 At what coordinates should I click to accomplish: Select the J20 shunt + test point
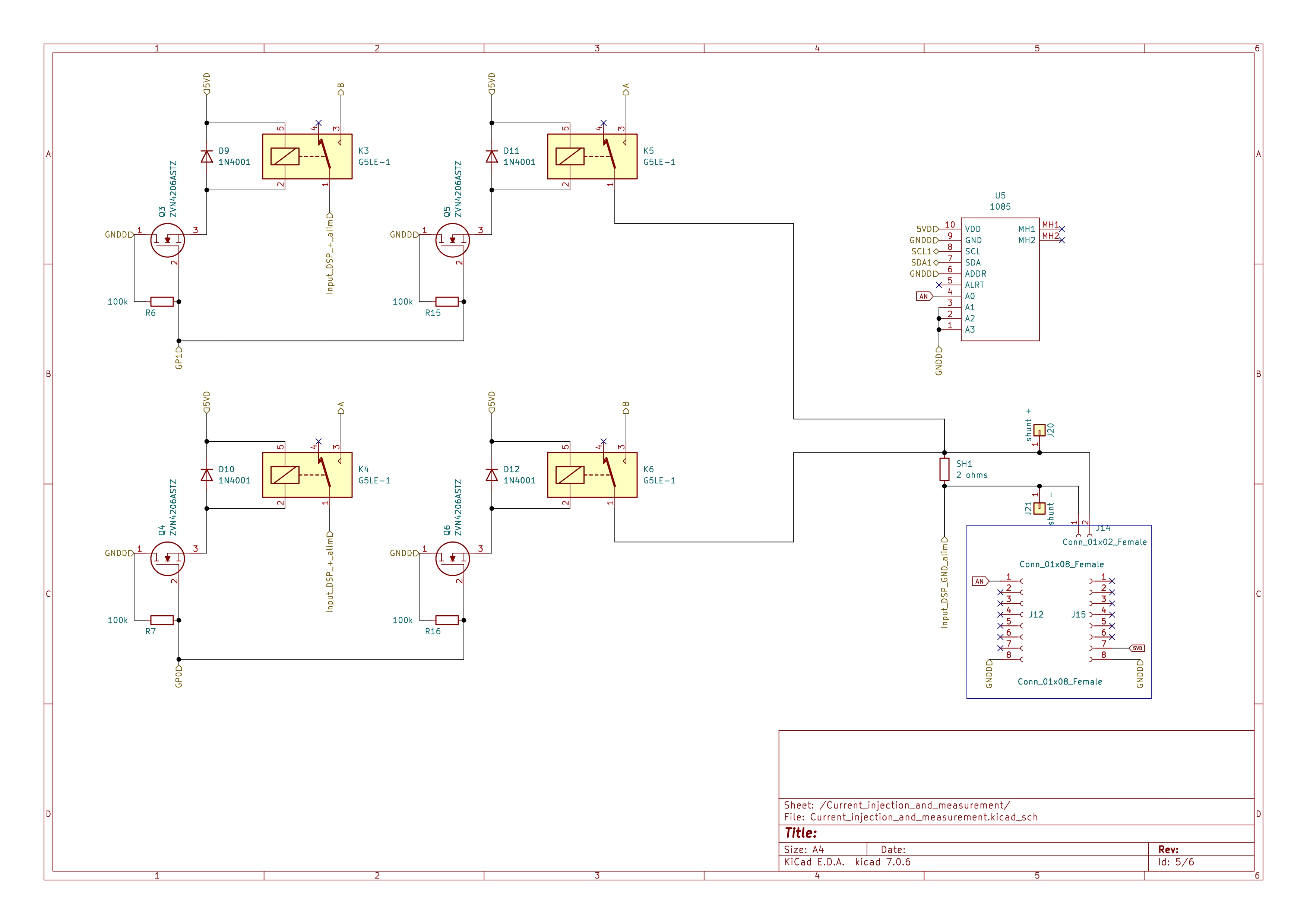(x=1039, y=430)
